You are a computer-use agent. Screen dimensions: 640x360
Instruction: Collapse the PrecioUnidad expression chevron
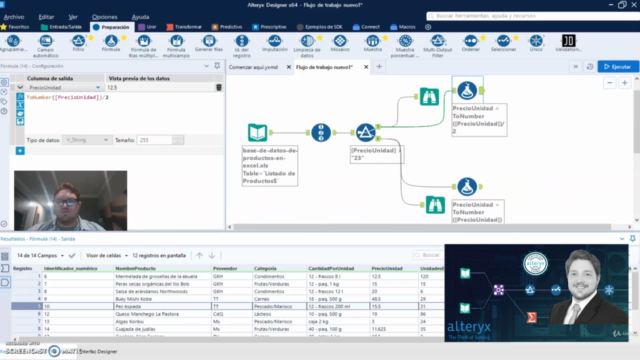pyautogui.click(x=20, y=87)
